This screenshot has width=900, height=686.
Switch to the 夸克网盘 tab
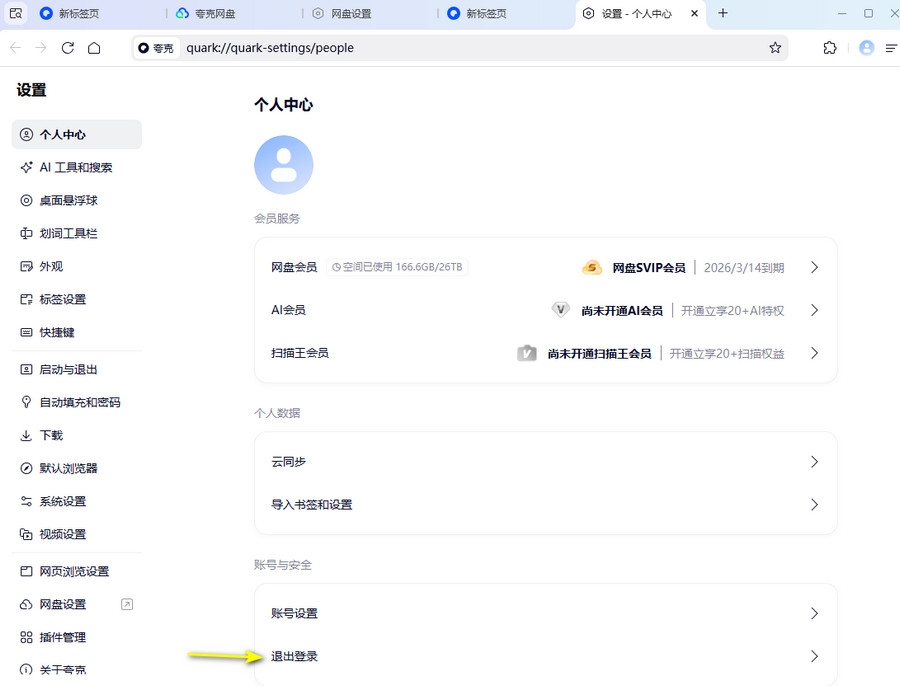[x=232, y=14]
